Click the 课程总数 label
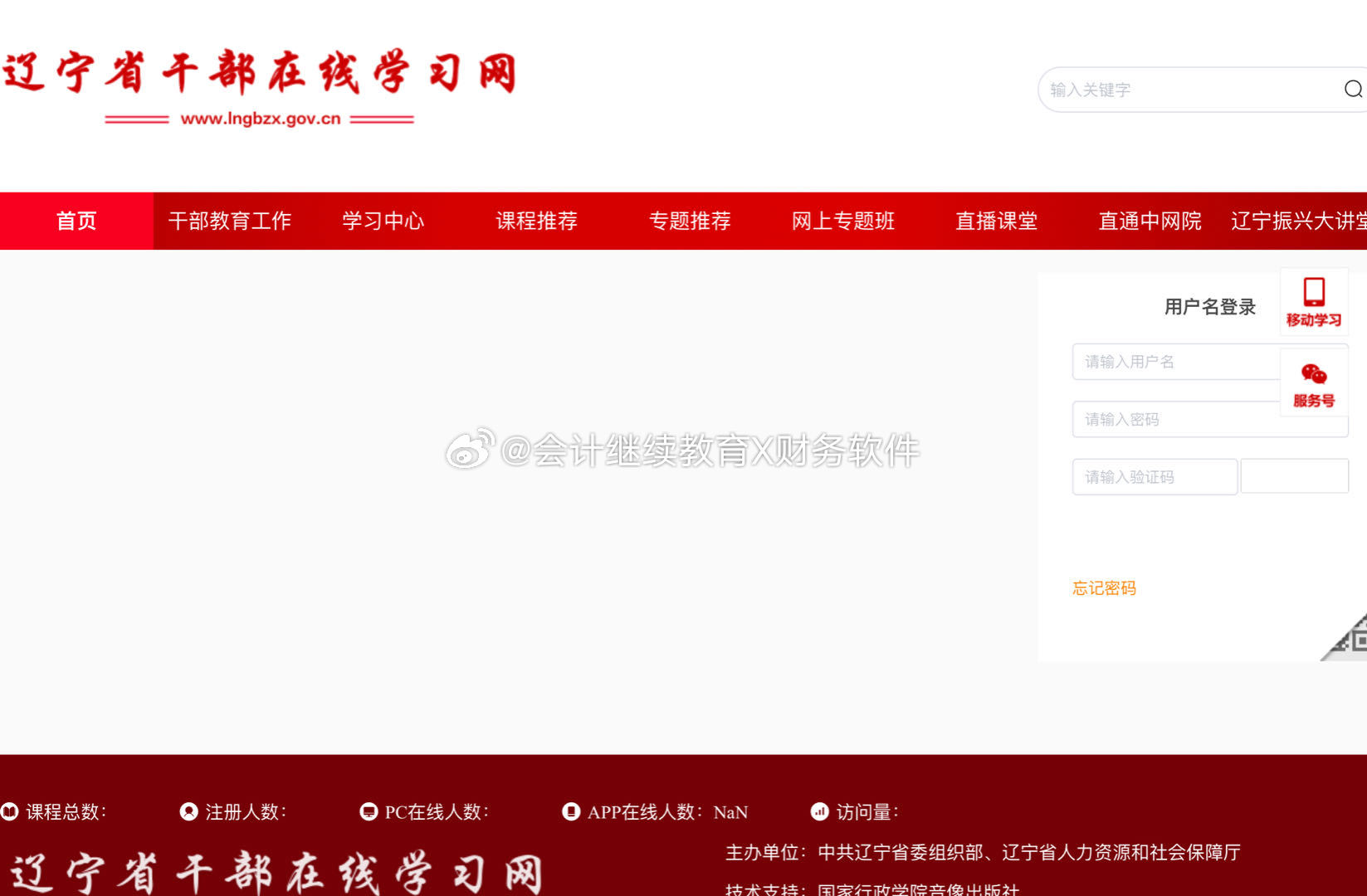This screenshot has height=896, width=1367. click(66, 811)
